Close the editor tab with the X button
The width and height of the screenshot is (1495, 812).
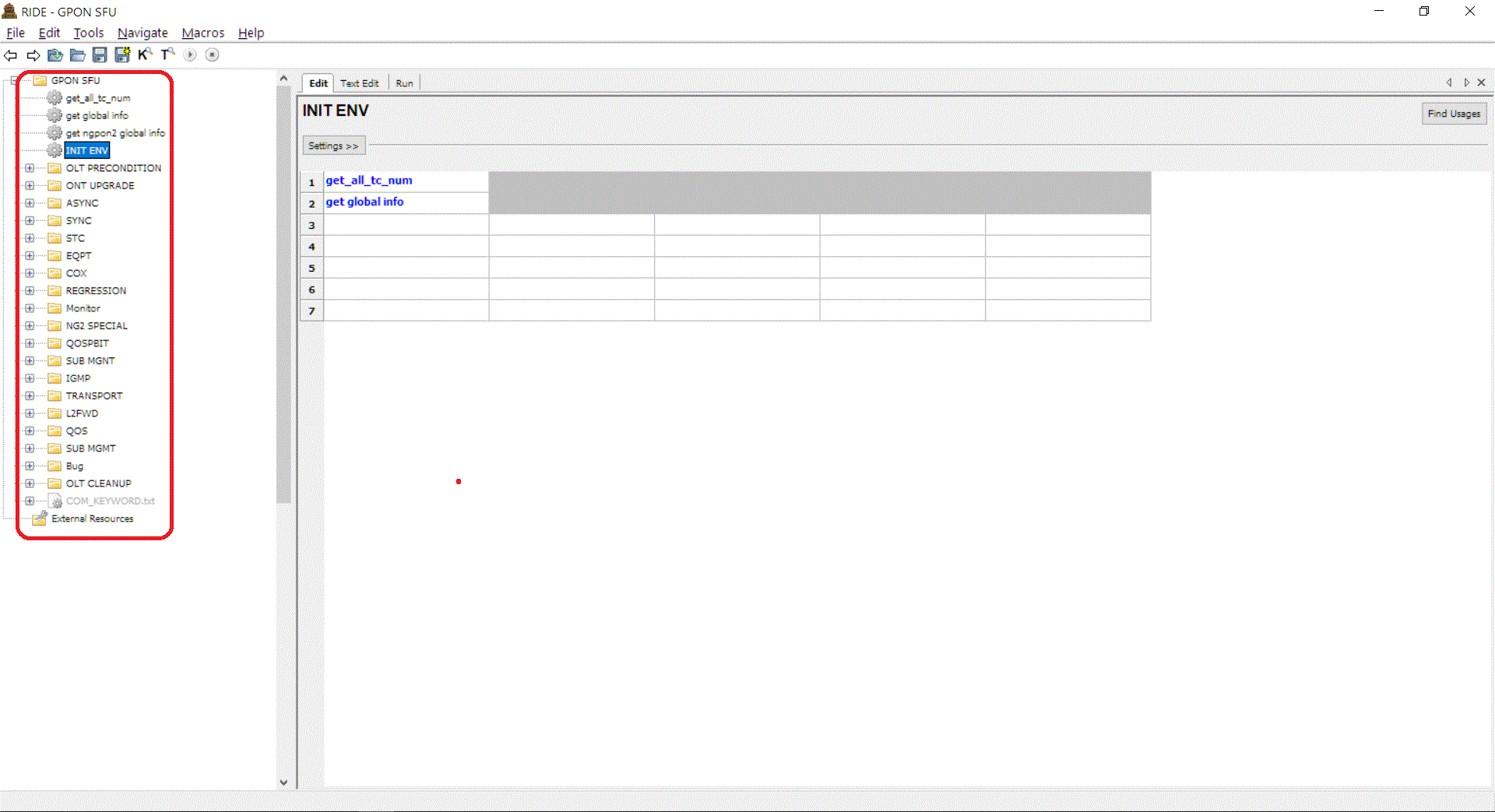click(x=1482, y=83)
